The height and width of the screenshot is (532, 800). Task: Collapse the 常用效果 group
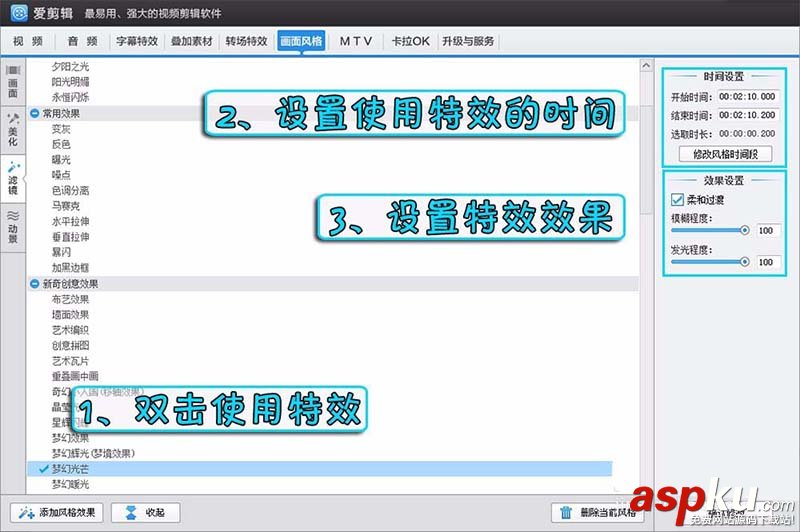point(34,113)
